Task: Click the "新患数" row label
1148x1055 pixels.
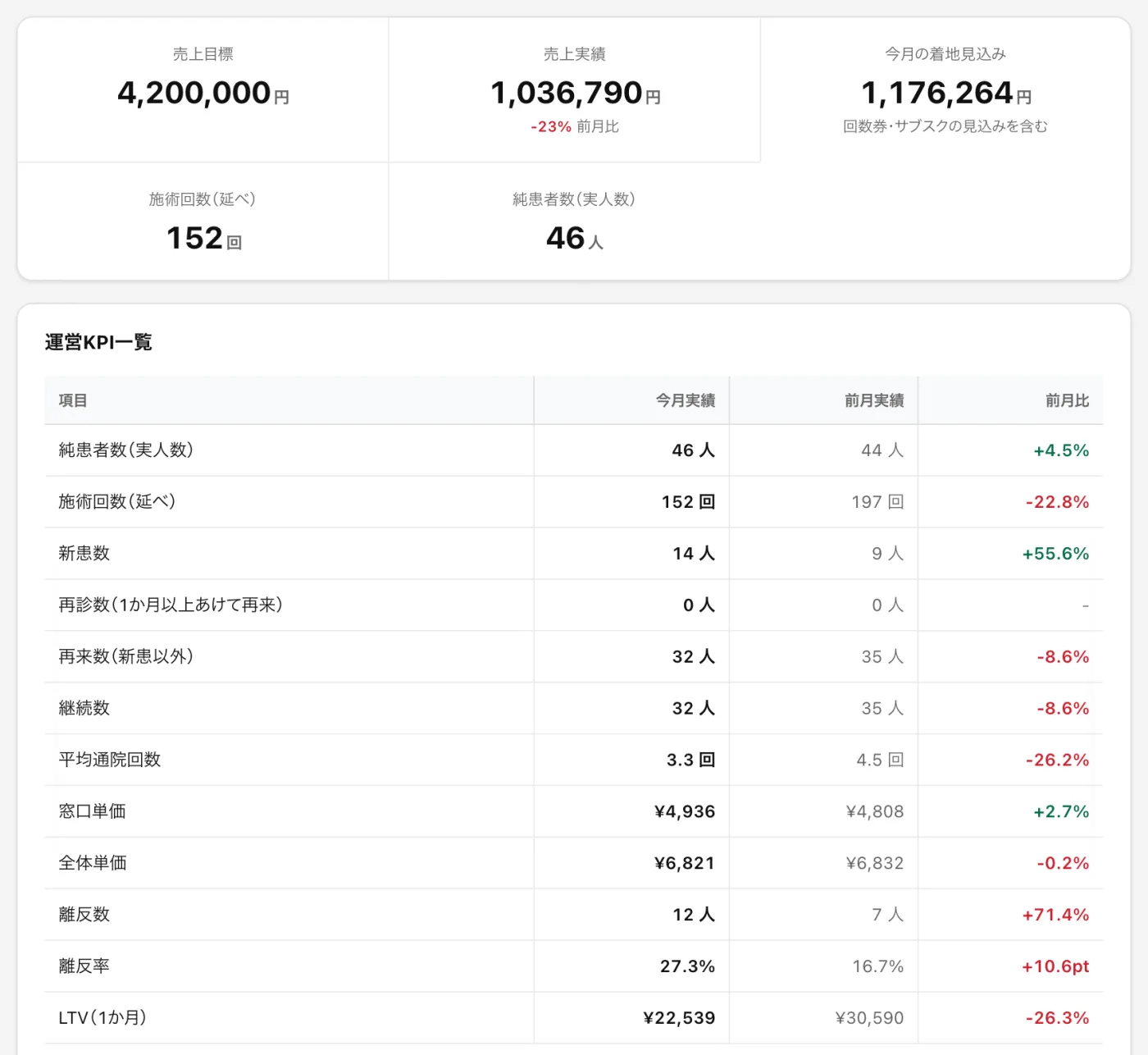Action: pos(84,554)
